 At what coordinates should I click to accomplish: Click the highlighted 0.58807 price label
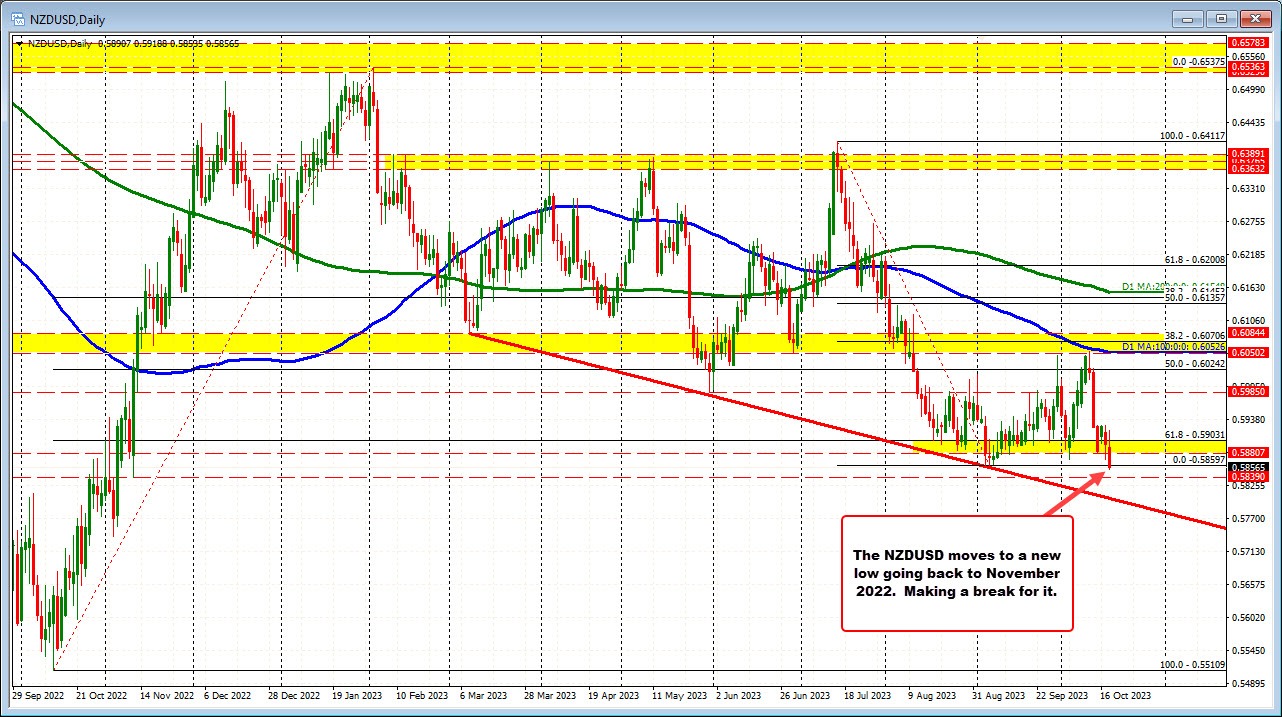pos(1249,454)
